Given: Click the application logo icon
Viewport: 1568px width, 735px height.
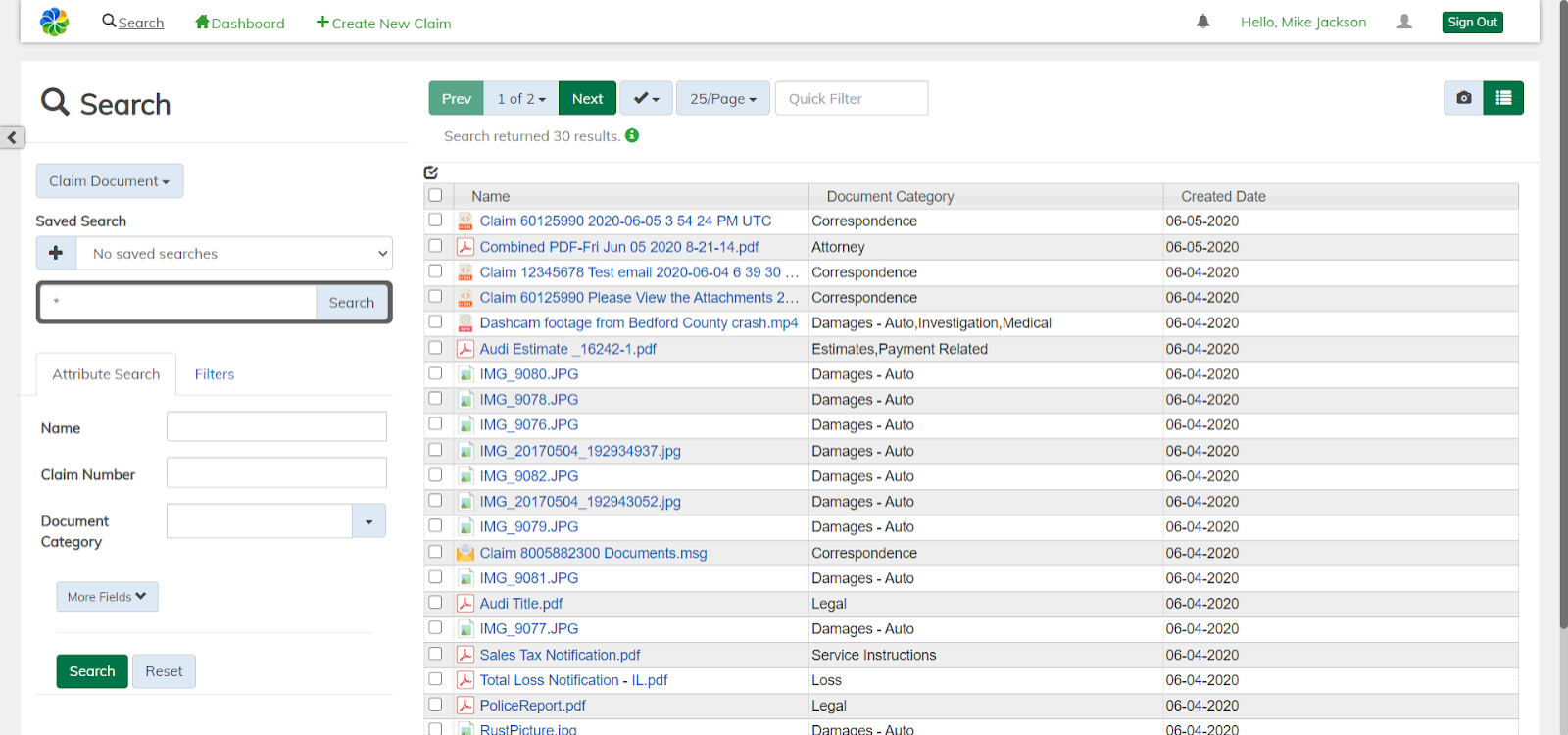Looking at the screenshot, I should [55, 22].
